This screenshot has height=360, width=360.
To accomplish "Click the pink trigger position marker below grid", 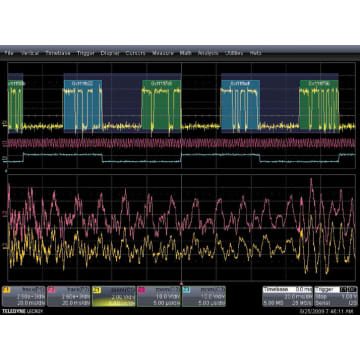I will [181, 284].
